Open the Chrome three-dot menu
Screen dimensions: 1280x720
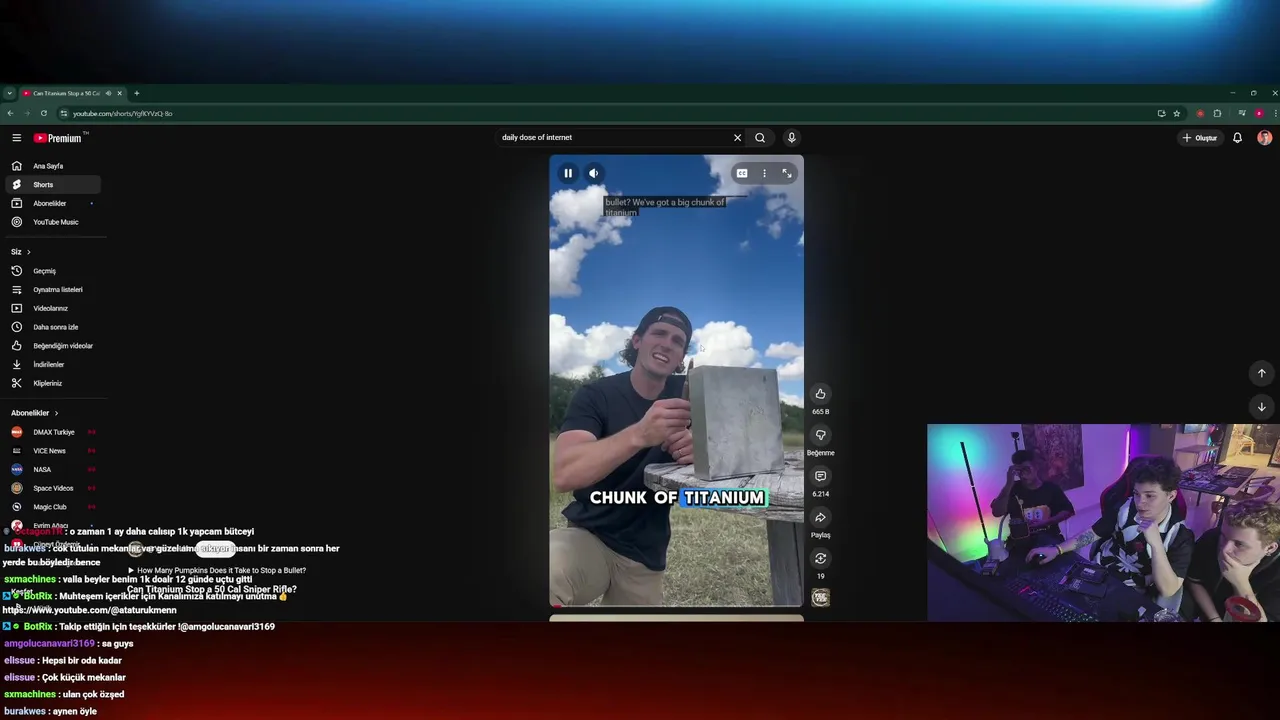point(1274,113)
